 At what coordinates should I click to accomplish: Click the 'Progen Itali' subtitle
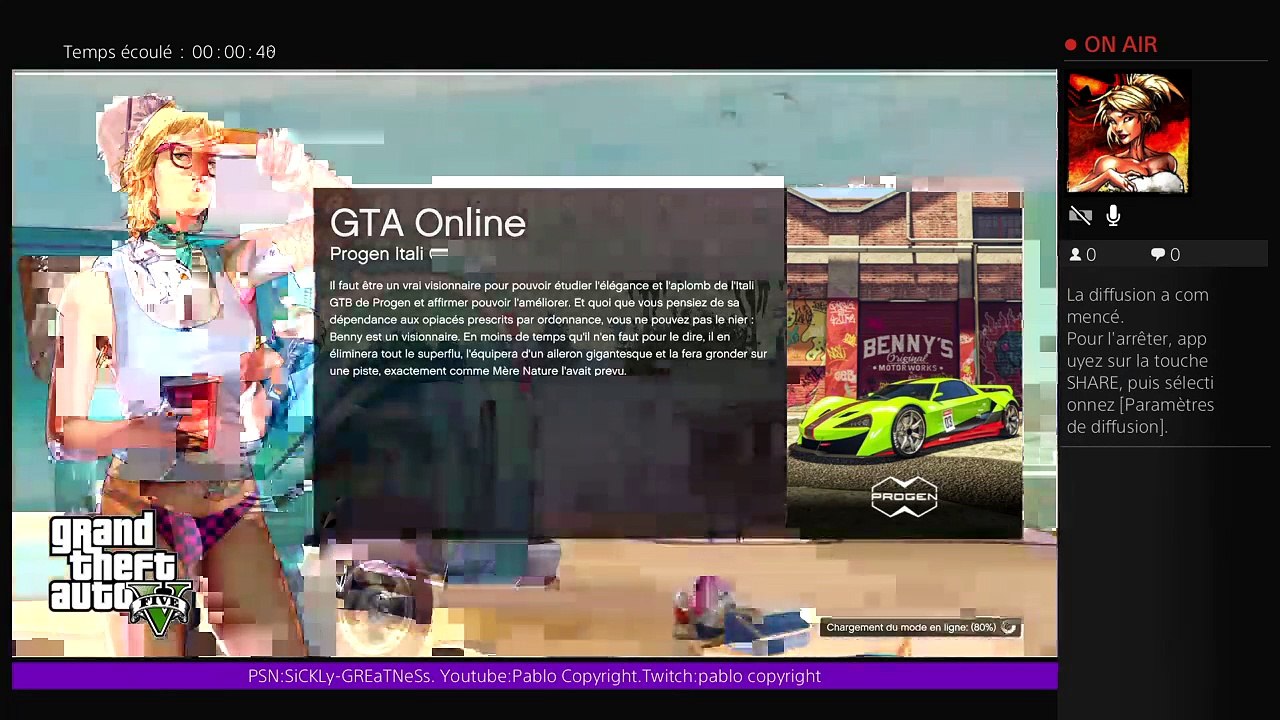tap(377, 254)
